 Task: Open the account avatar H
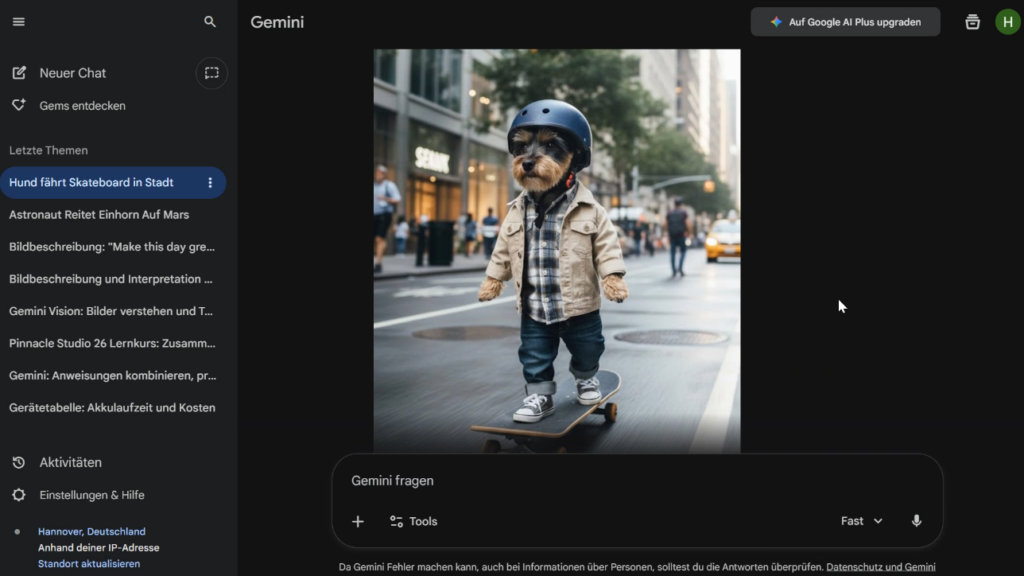pyautogui.click(x=1007, y=22)
